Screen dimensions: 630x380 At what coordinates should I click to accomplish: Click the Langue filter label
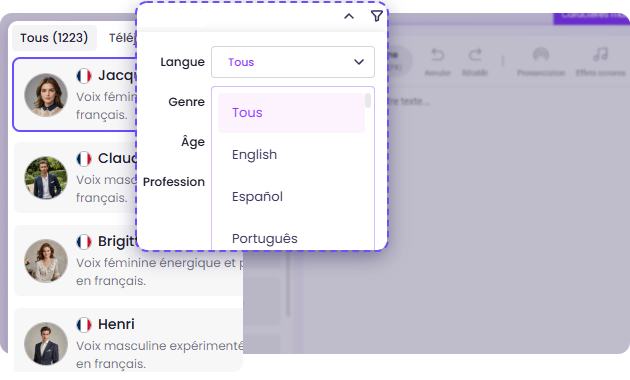tap(182, 62)
